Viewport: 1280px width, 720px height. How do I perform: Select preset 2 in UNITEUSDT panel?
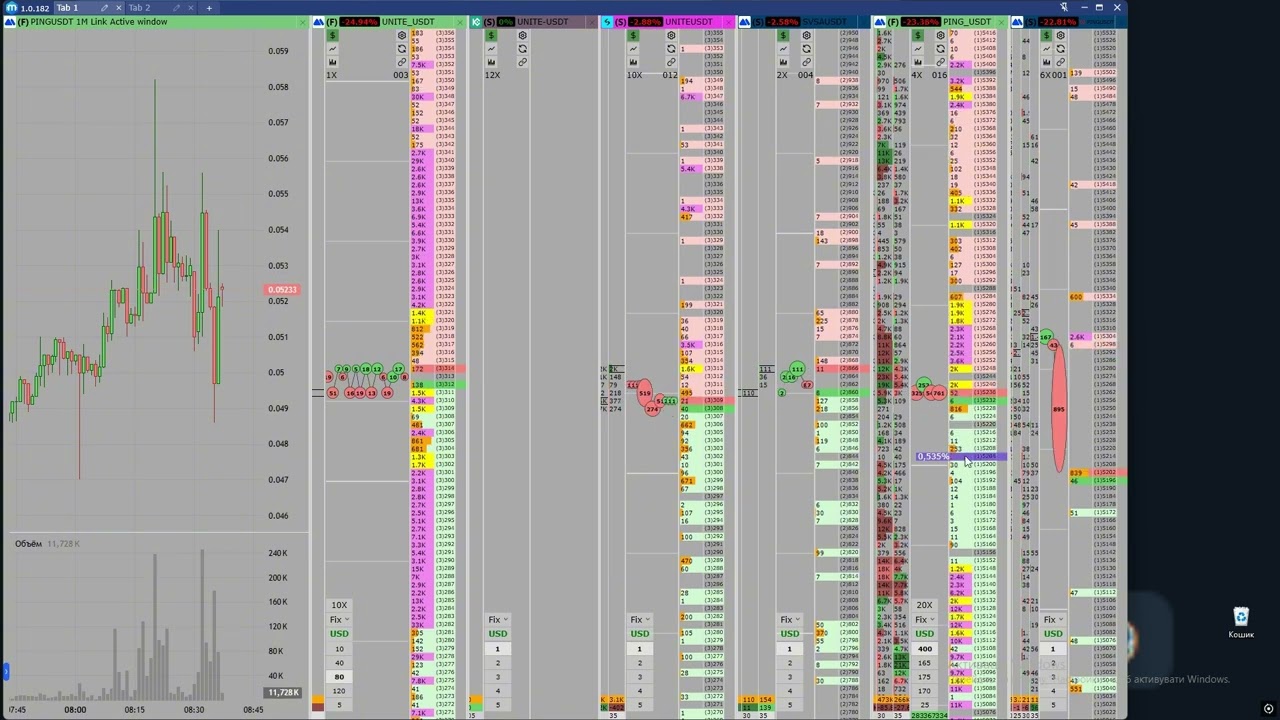(x=639, y=663)
